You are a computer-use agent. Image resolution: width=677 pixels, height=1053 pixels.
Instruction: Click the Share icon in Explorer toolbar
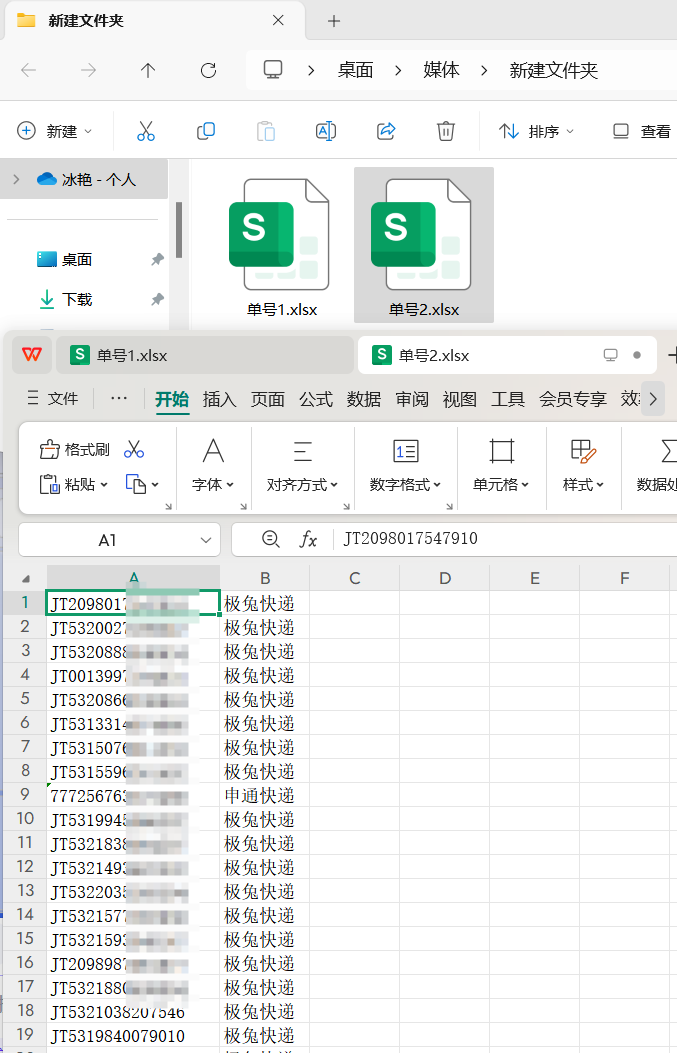386,131
